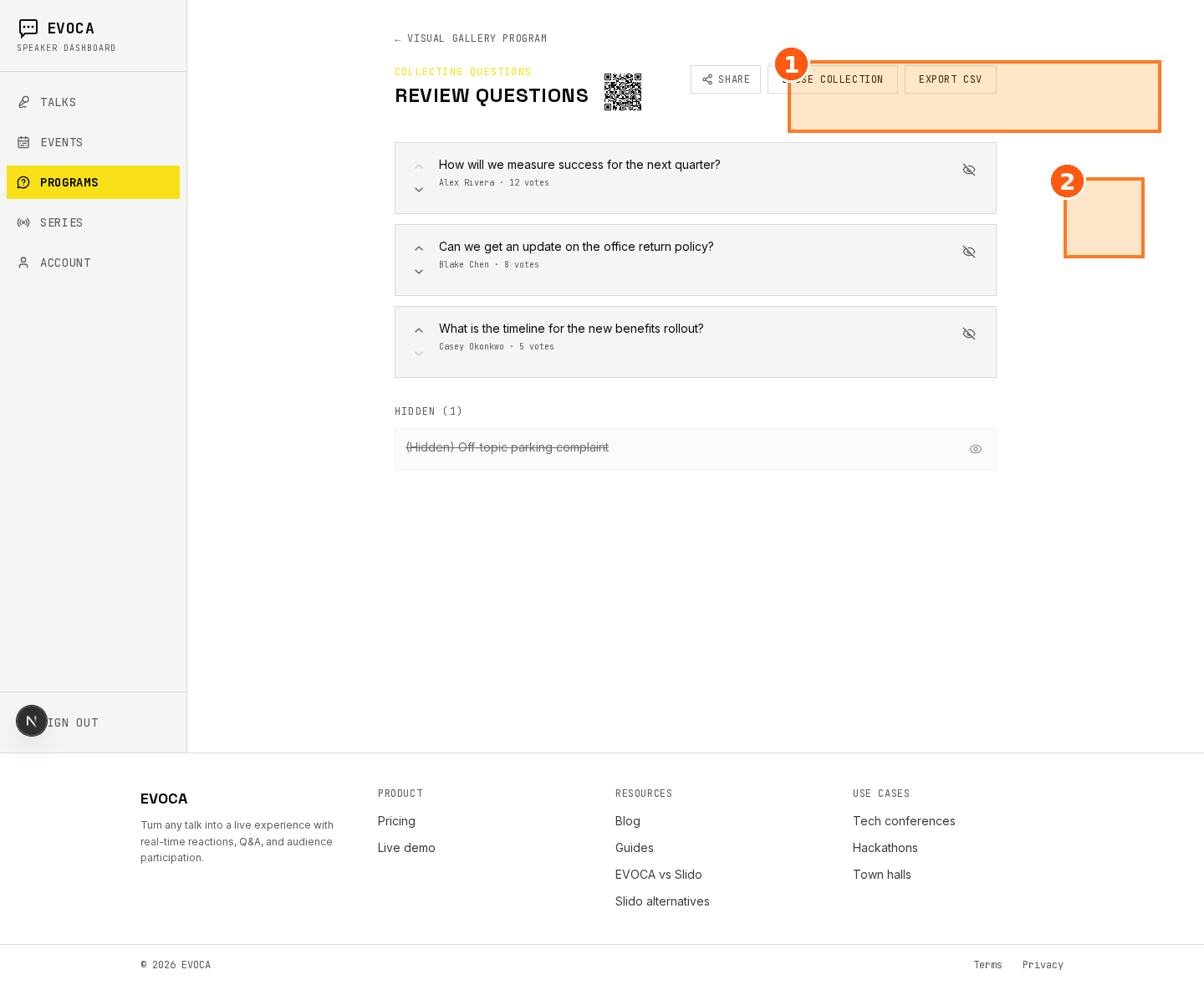1204x985 pixels.
Task: Move 'measure success' question up
Action: 419,166
